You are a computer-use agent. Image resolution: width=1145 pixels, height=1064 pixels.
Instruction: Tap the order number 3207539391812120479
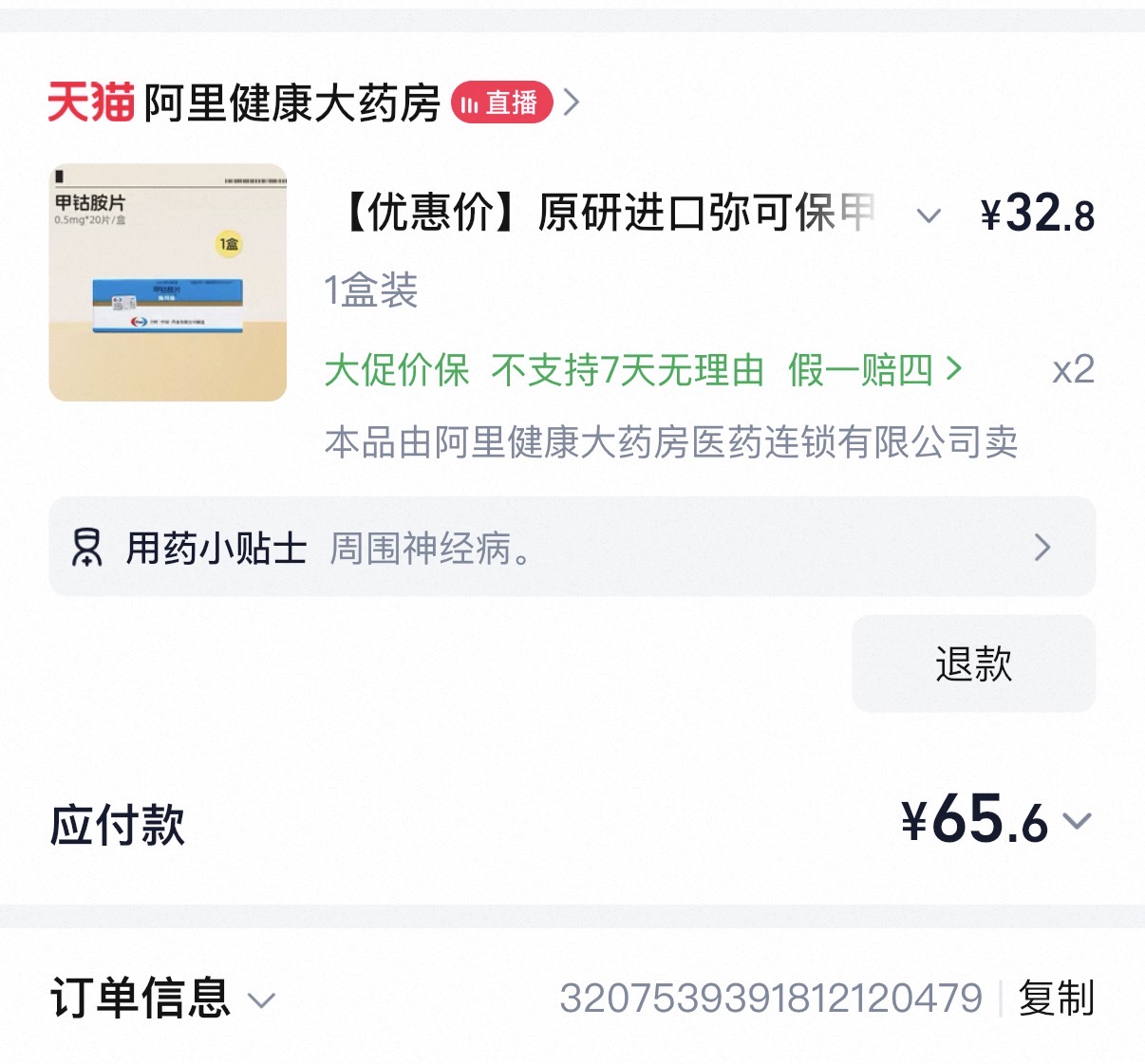tap(771, 999)
